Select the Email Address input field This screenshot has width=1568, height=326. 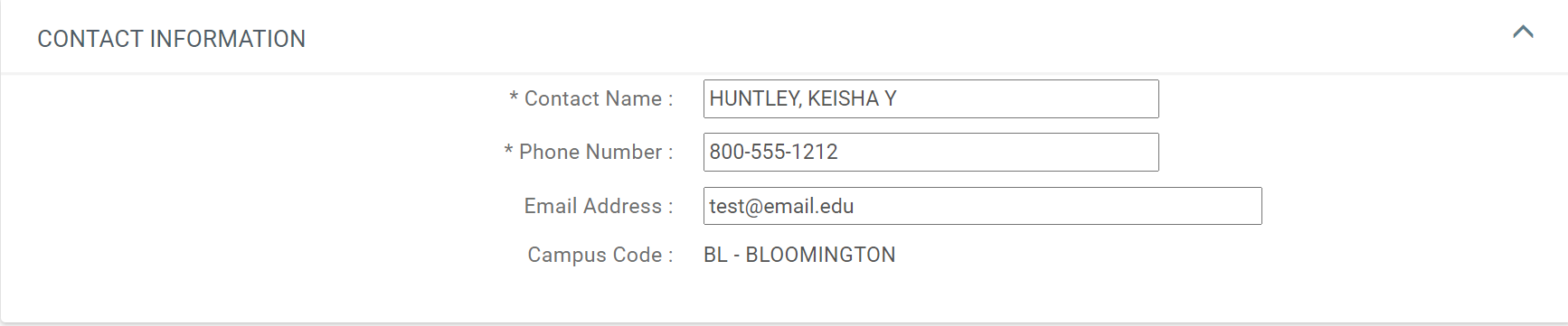[x=982, y=206]
